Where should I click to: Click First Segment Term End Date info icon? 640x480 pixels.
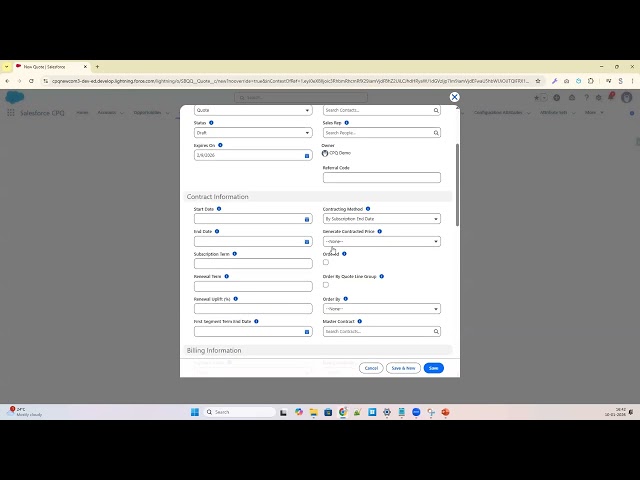point(256,321)
